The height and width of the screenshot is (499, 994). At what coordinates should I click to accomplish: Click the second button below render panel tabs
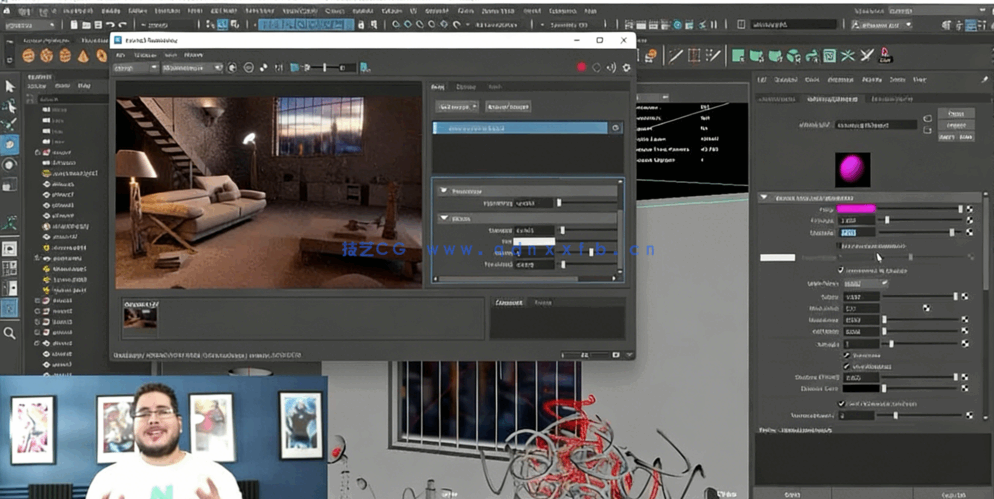[508, 106]
